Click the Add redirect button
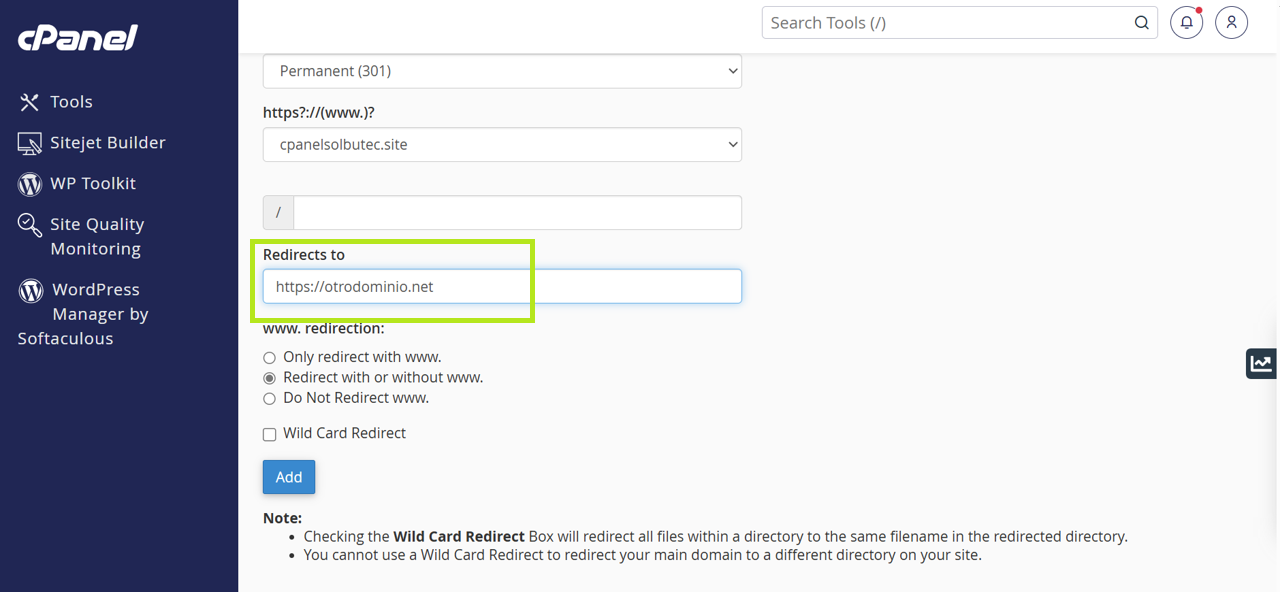The height and width of the screenshot is (592, 1280). point(289,477)
